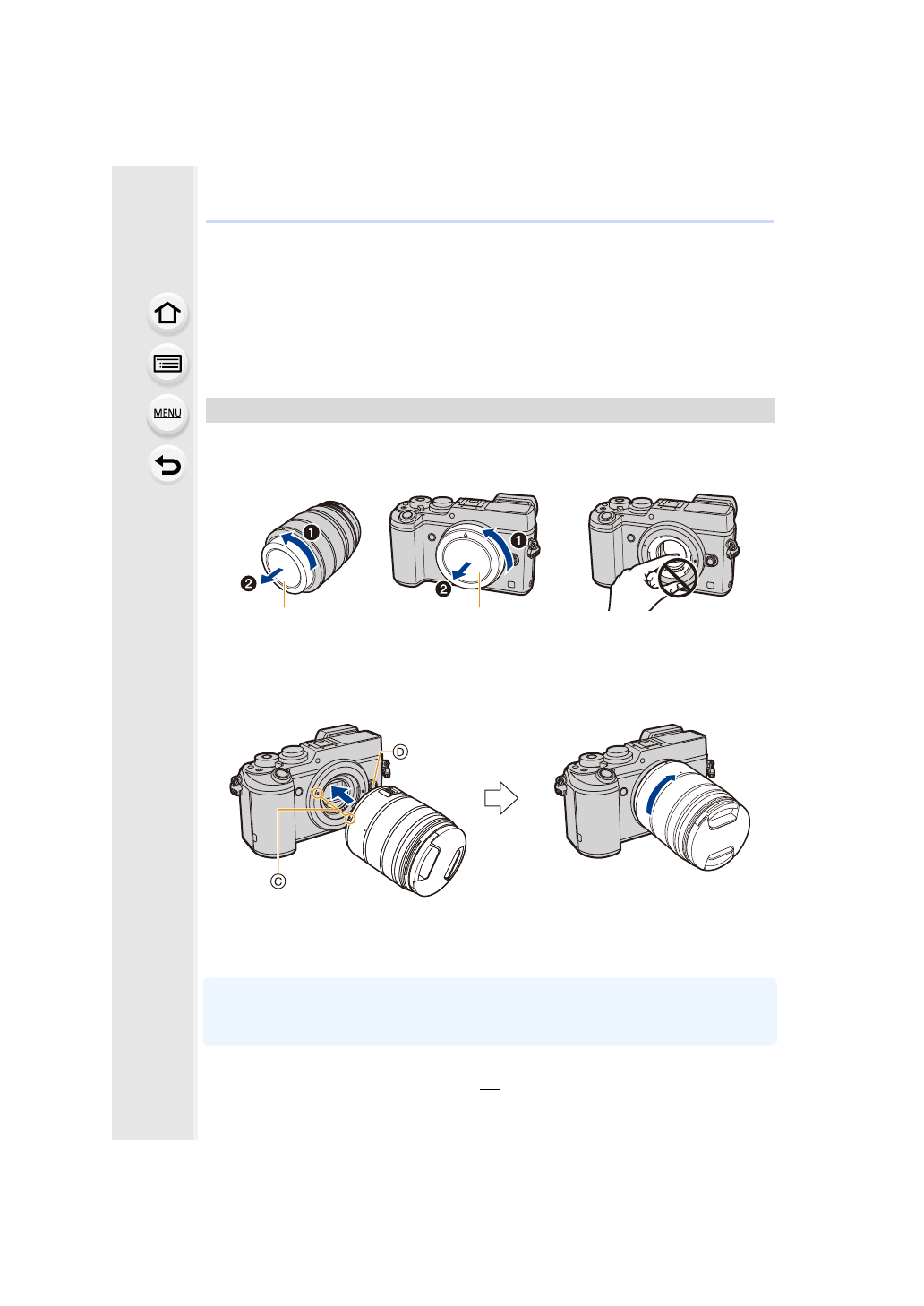Click step 1 marker on lens cap diagram

tap(311, 532)
